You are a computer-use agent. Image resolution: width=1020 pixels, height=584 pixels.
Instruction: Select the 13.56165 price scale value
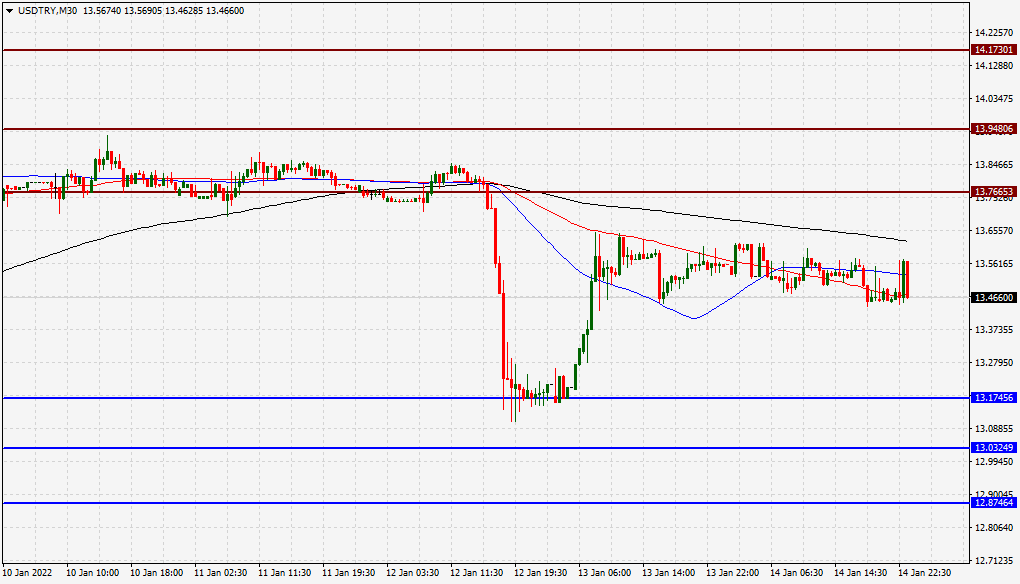(994, 264)
